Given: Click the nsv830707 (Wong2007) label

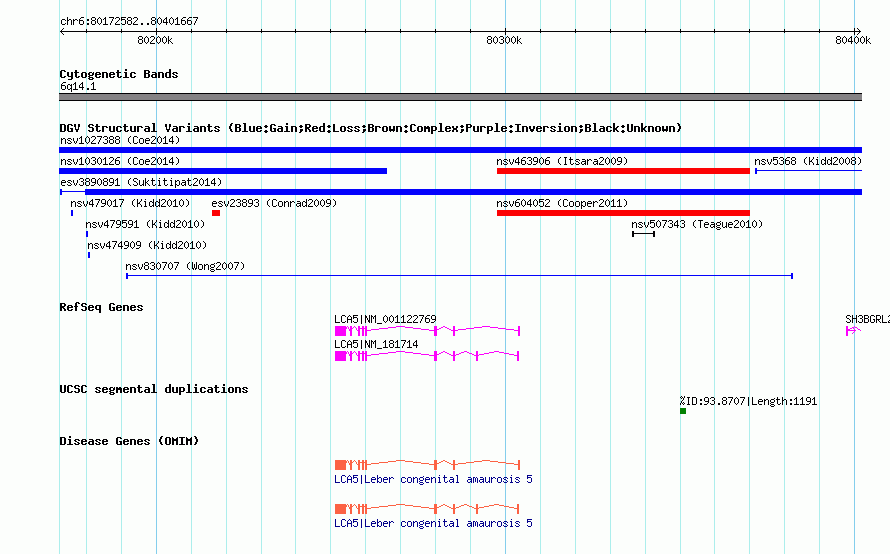Looking at the screenshot, I should click(185, 266).
